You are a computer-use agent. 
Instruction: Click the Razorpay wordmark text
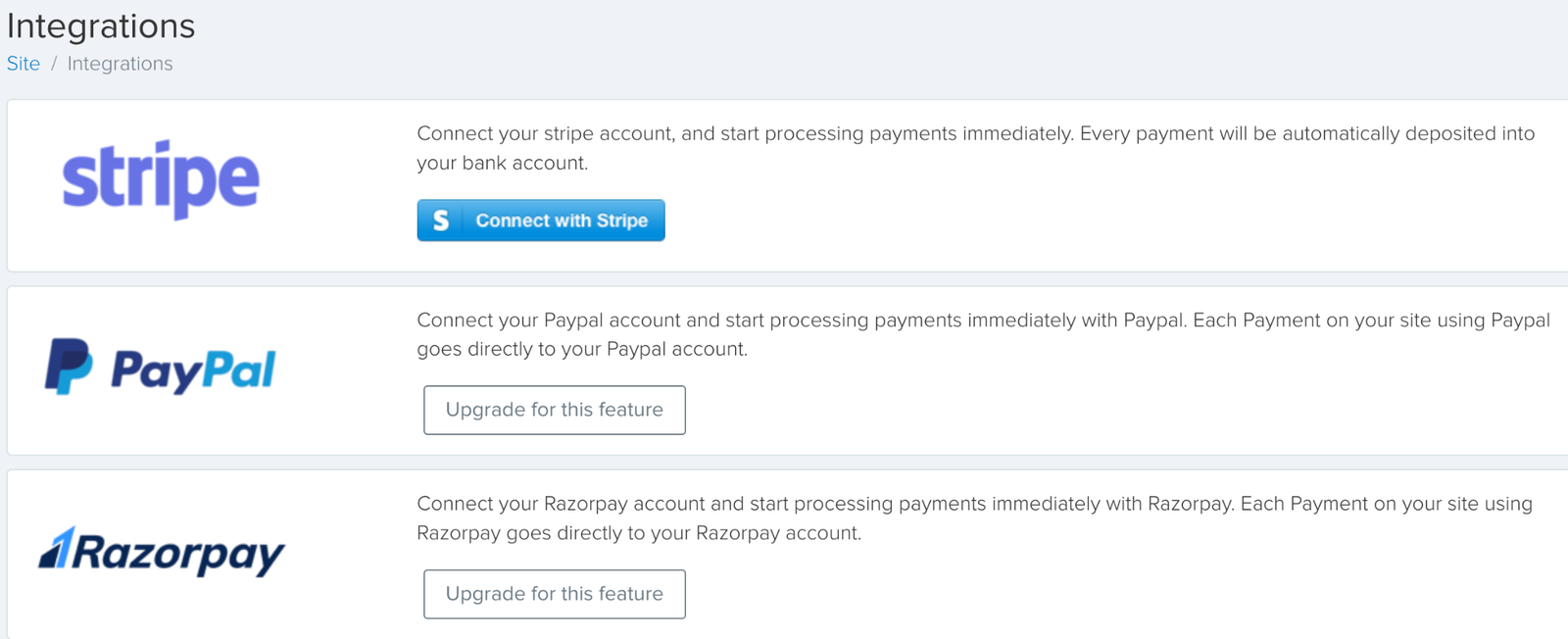pyautogui.click(x=179, y=554)
